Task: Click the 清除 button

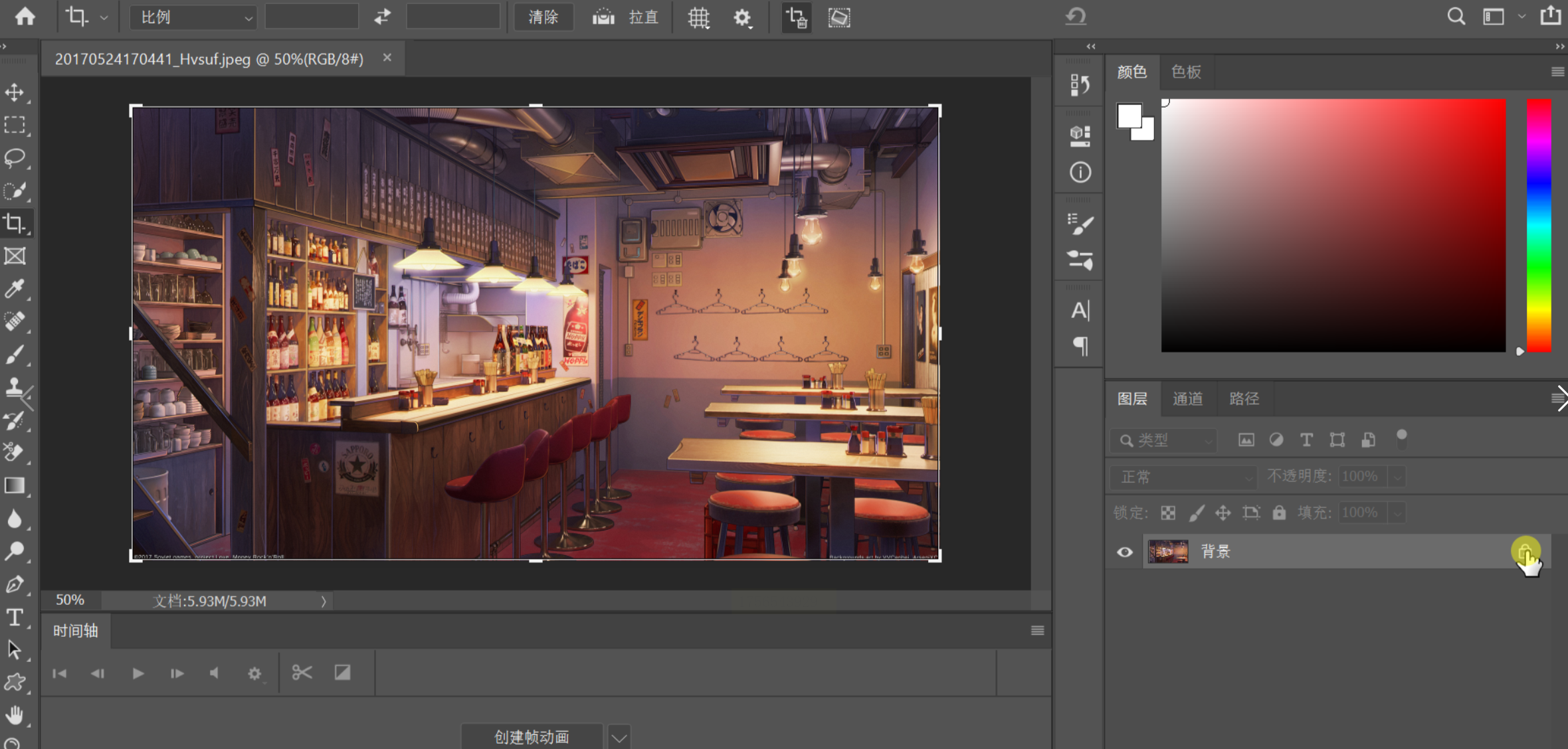Action: click(543, 17)
